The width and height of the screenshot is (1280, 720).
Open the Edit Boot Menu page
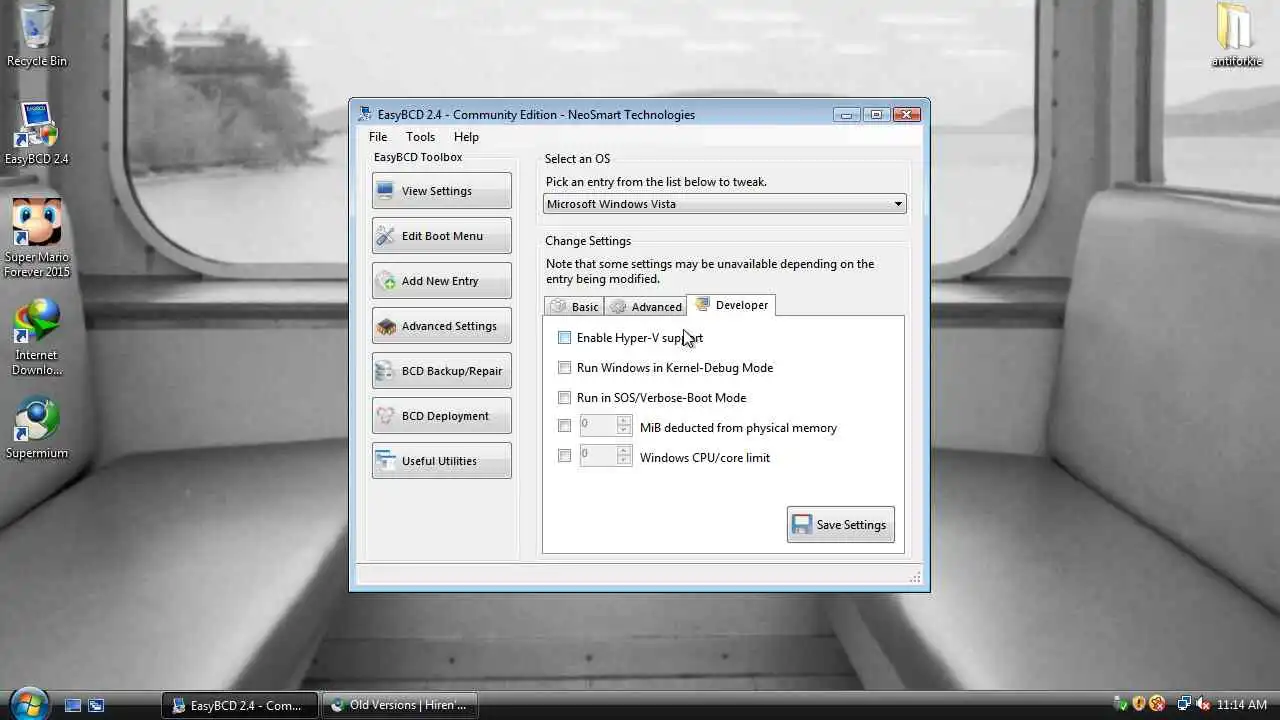pos(441,236)
